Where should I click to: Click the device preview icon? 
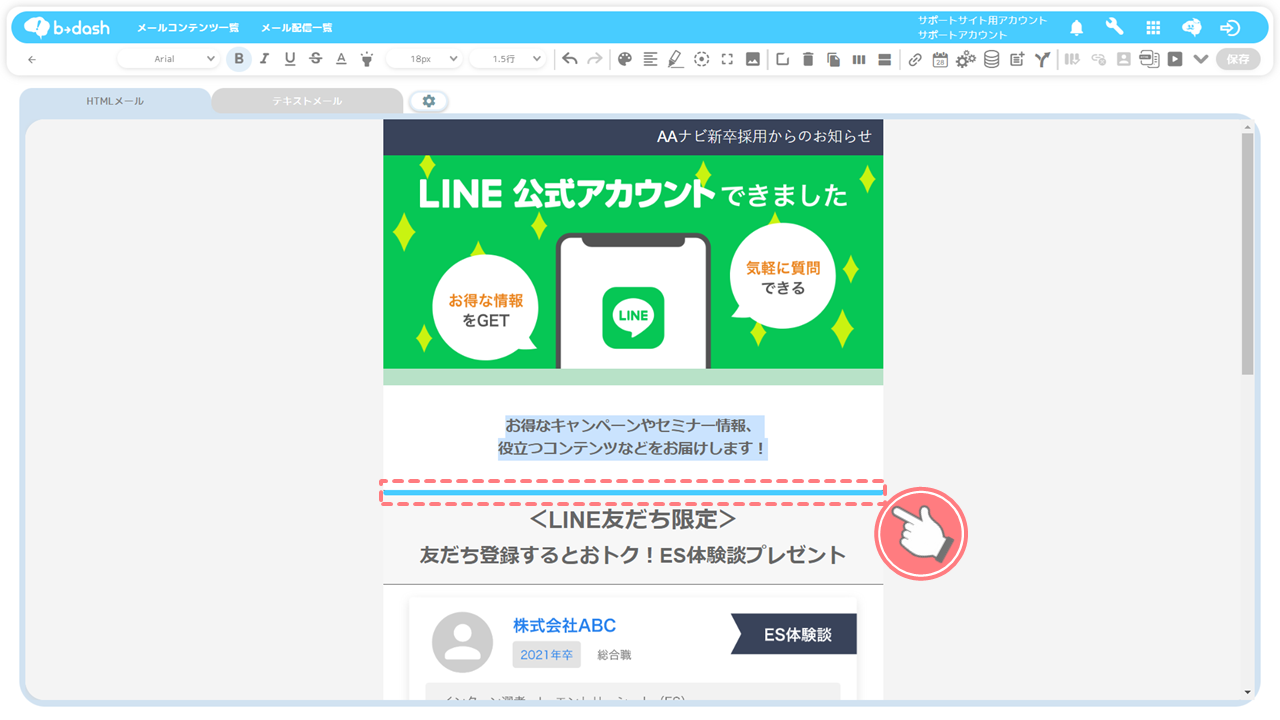coord(1149,59)
